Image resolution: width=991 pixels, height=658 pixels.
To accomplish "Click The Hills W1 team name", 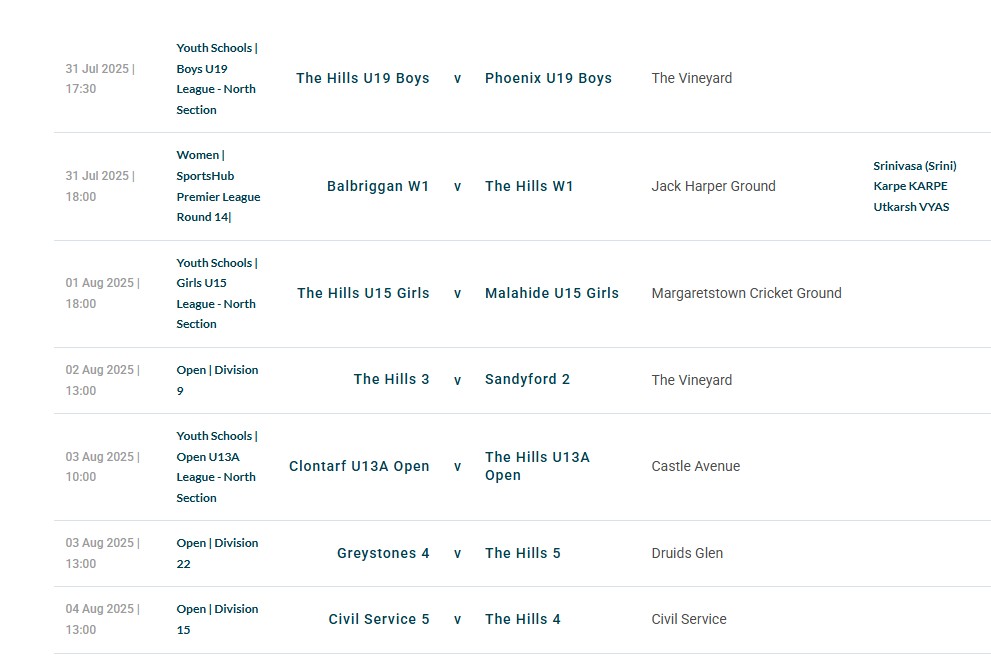I will [x=529, y=186].
